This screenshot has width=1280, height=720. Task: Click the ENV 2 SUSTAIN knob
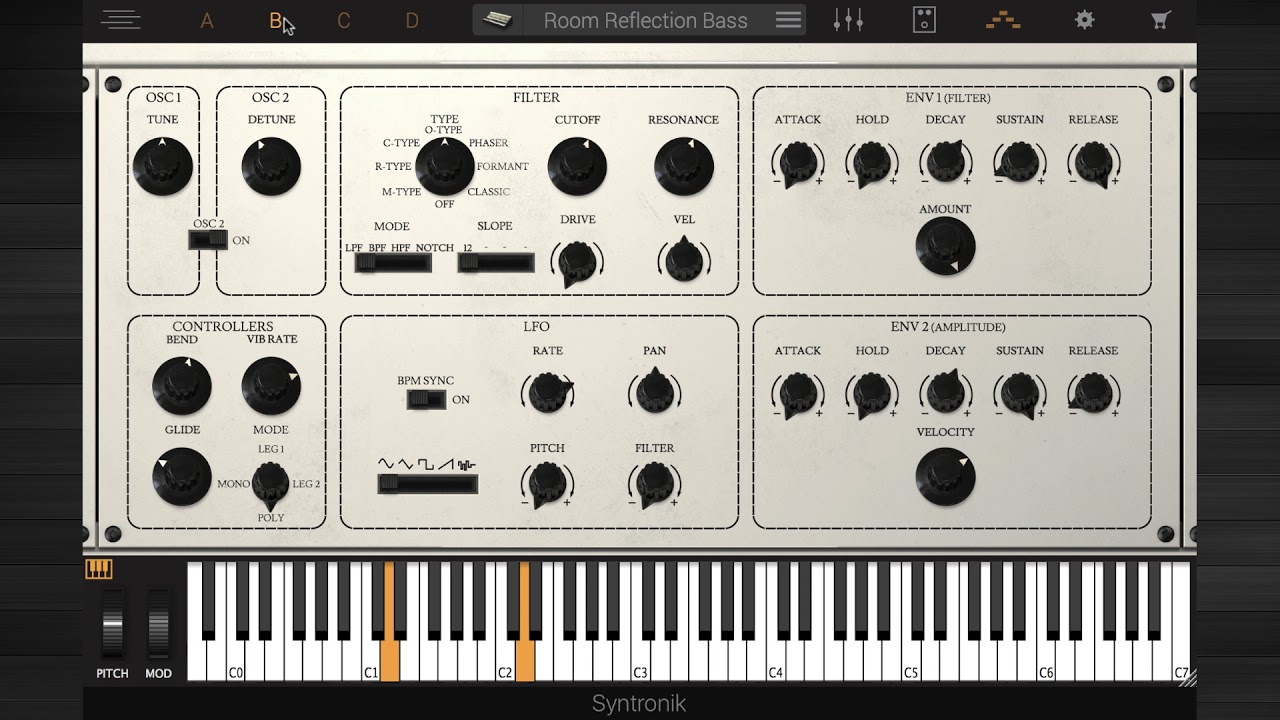[x=1020, y=393]
